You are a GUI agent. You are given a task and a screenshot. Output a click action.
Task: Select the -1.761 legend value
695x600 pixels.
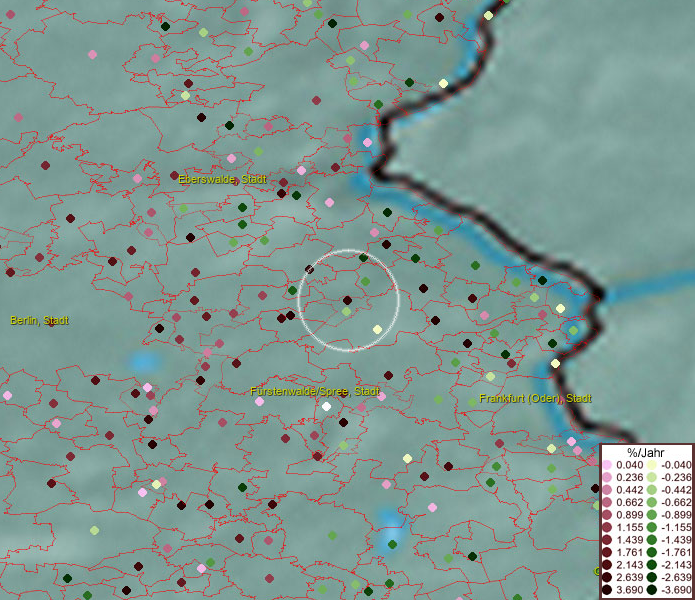click(x=676, y=553)
